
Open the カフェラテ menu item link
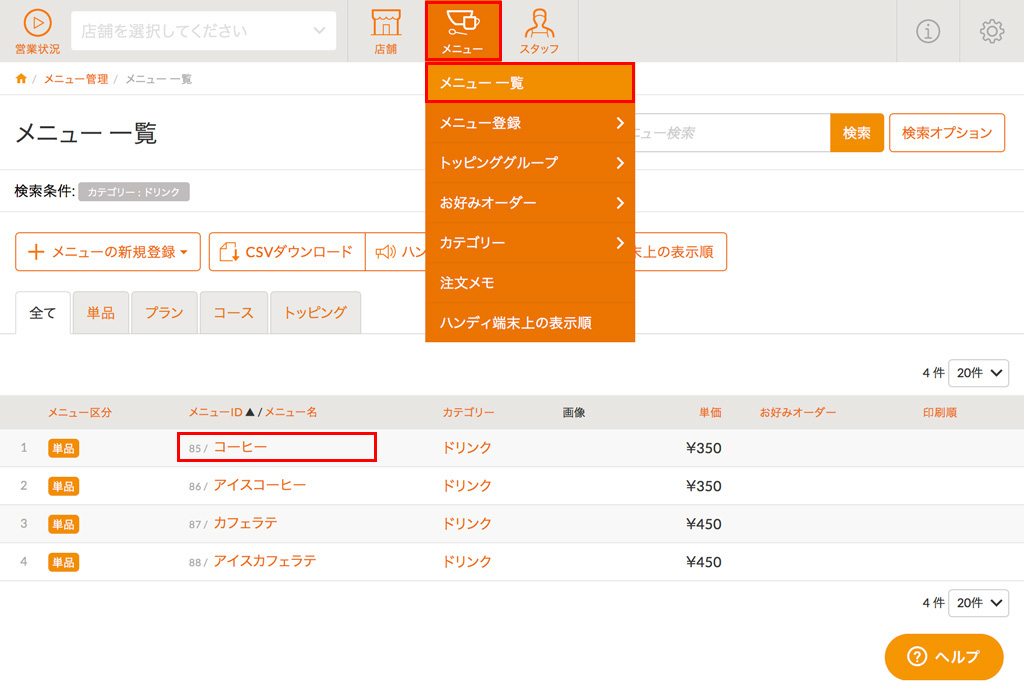click(245, 522)
